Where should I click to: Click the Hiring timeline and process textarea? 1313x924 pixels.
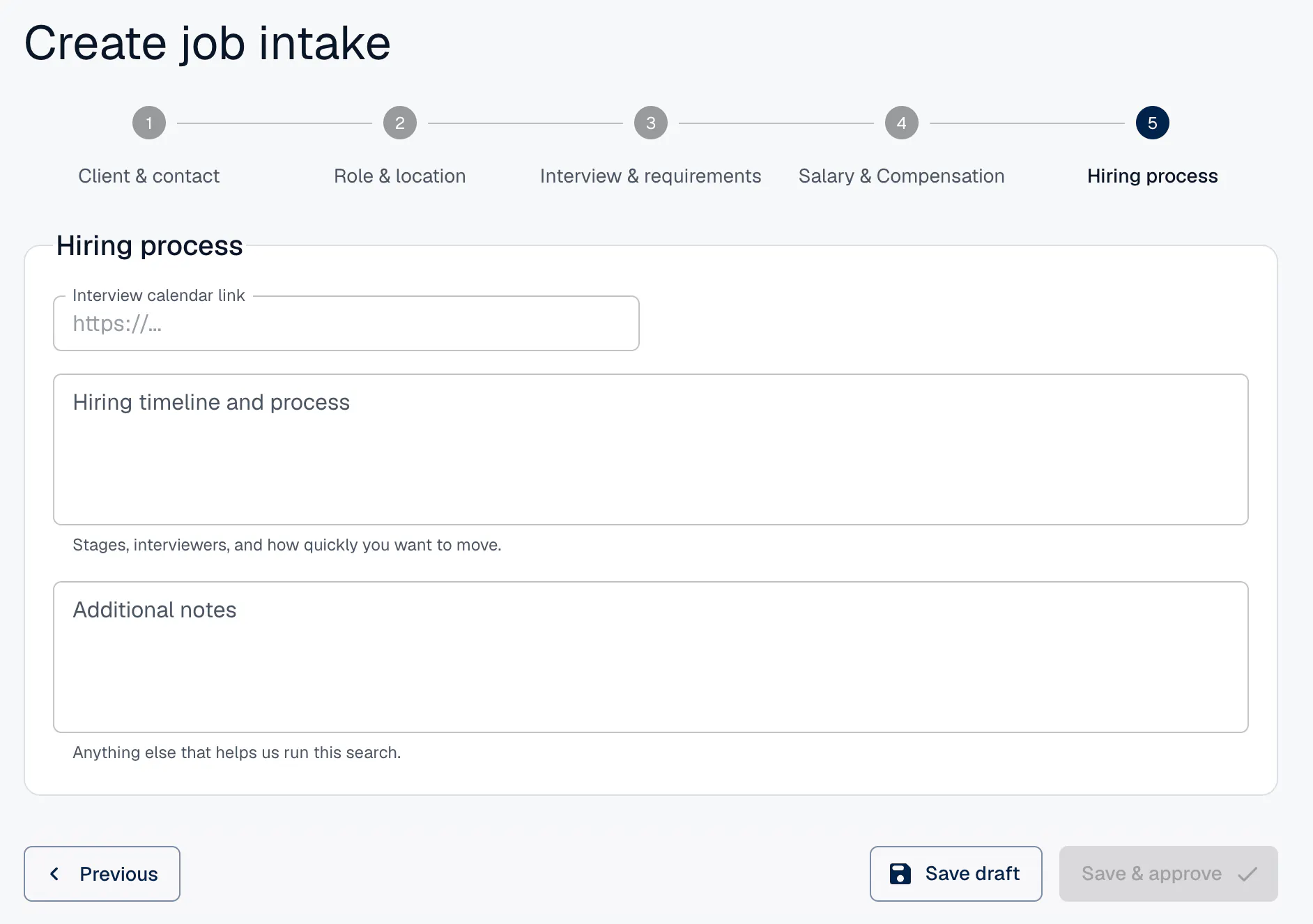click(x=651, y=449)
